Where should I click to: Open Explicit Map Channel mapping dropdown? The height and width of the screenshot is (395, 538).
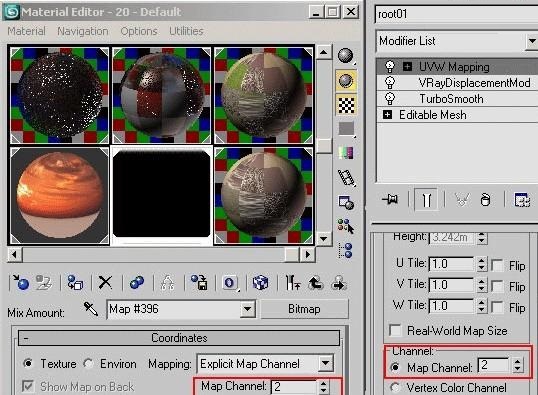pos(325,363)
